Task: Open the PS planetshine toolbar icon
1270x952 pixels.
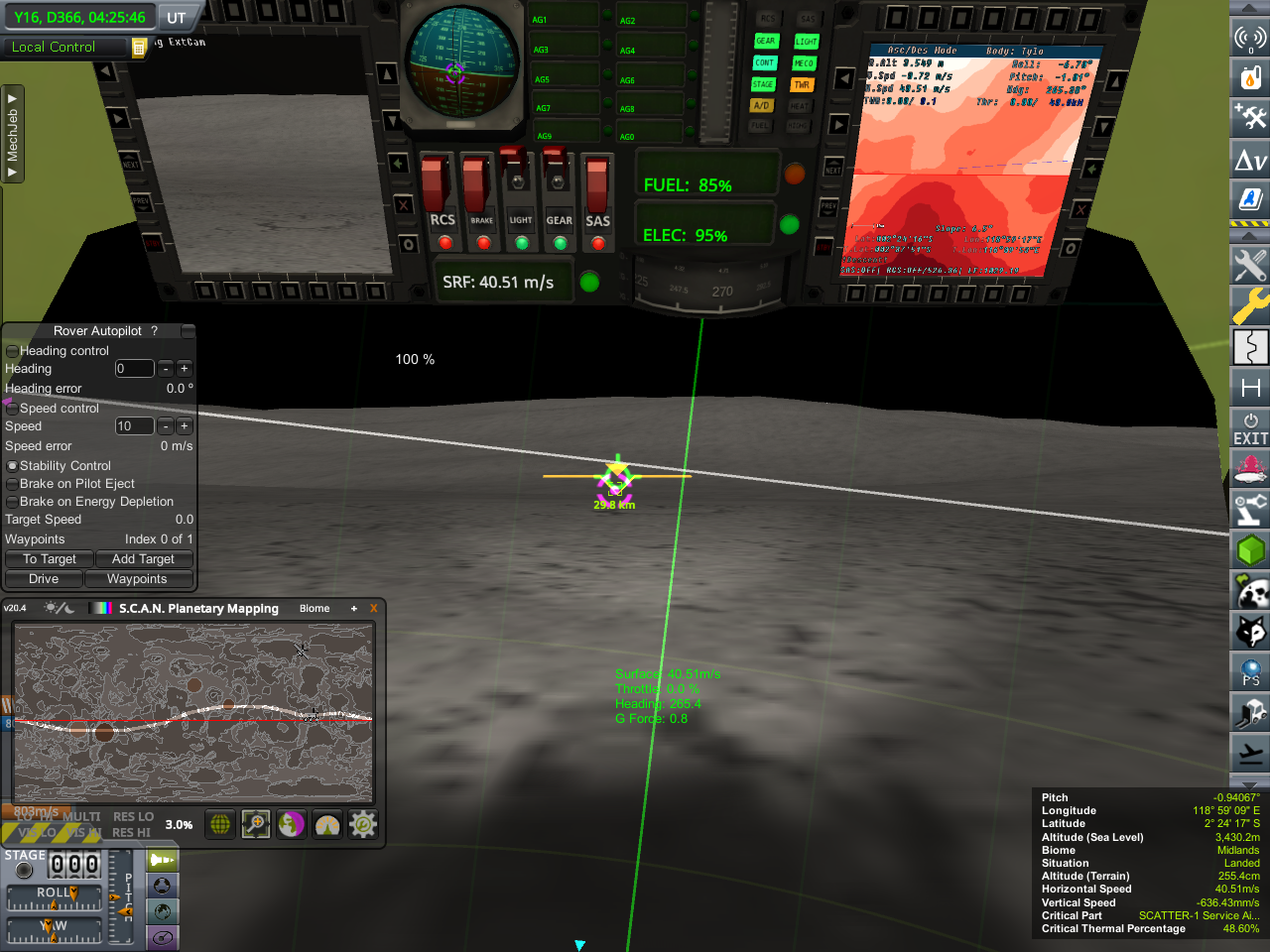Action: (1250, 672)
